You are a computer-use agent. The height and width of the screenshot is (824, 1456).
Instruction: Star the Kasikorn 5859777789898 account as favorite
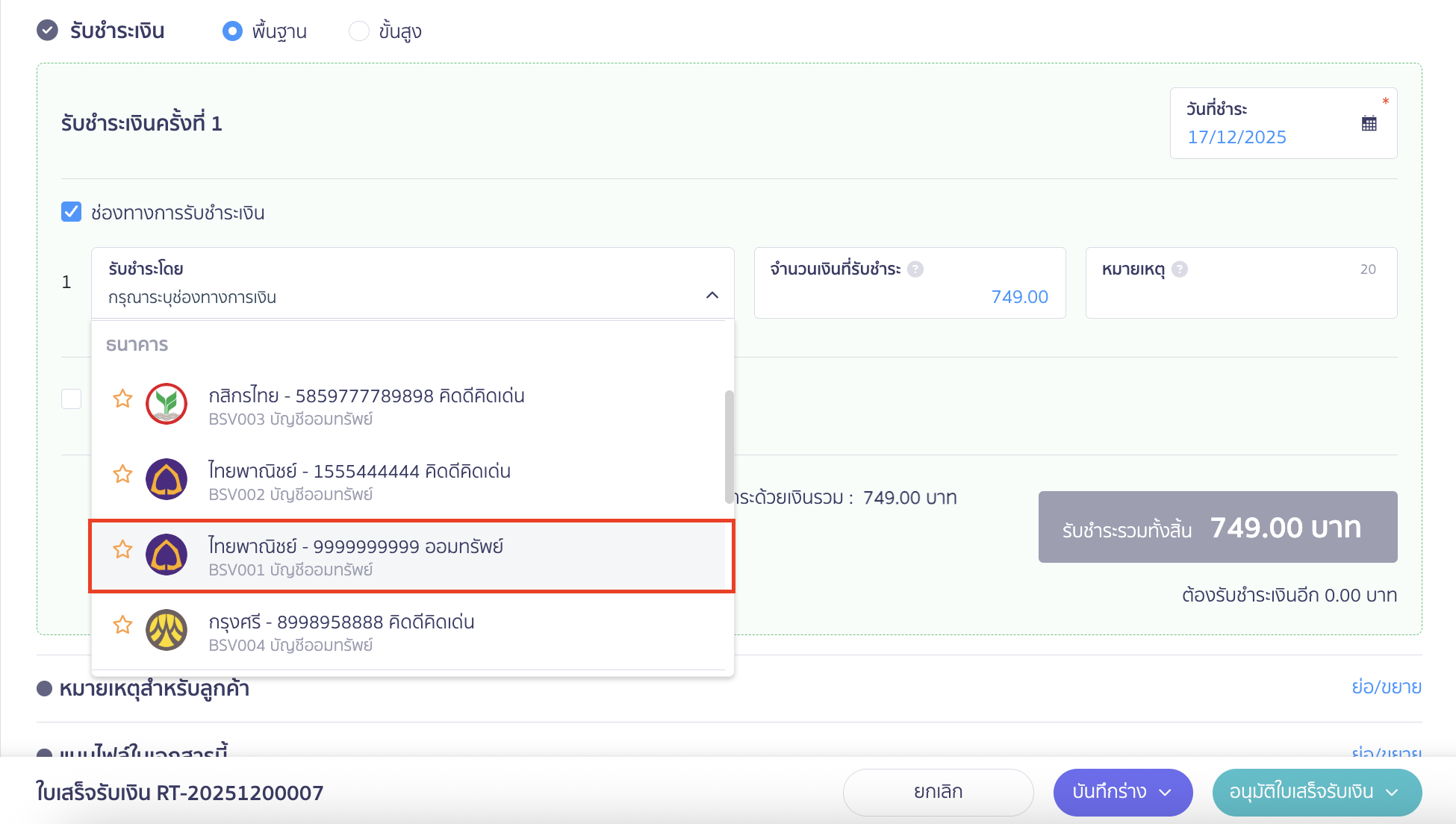point(122,399)
